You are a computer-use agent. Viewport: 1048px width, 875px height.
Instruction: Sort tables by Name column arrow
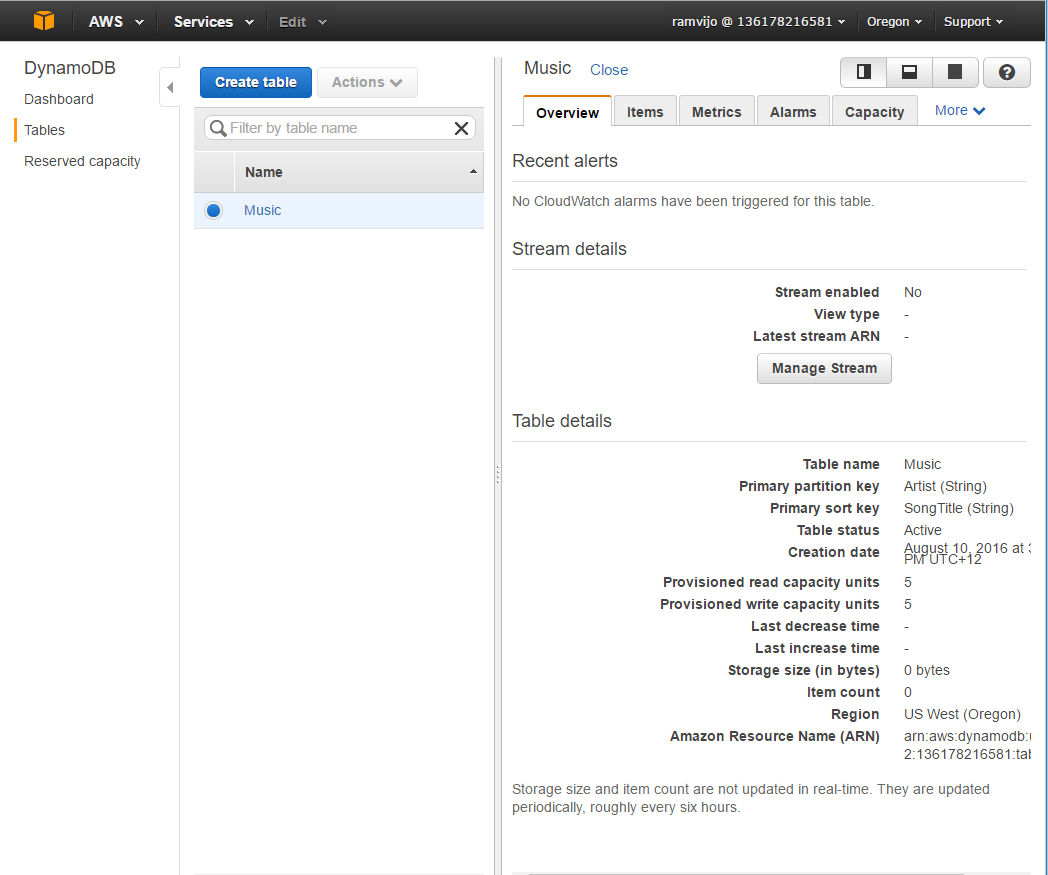473,172
